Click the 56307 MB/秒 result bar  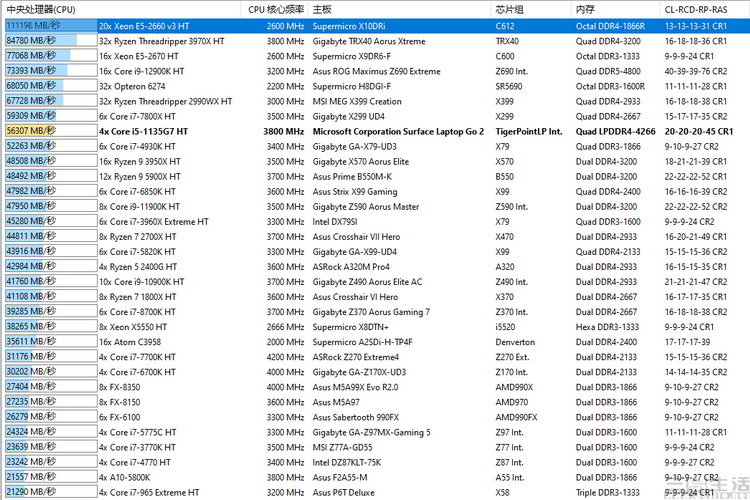pos(51,131)
